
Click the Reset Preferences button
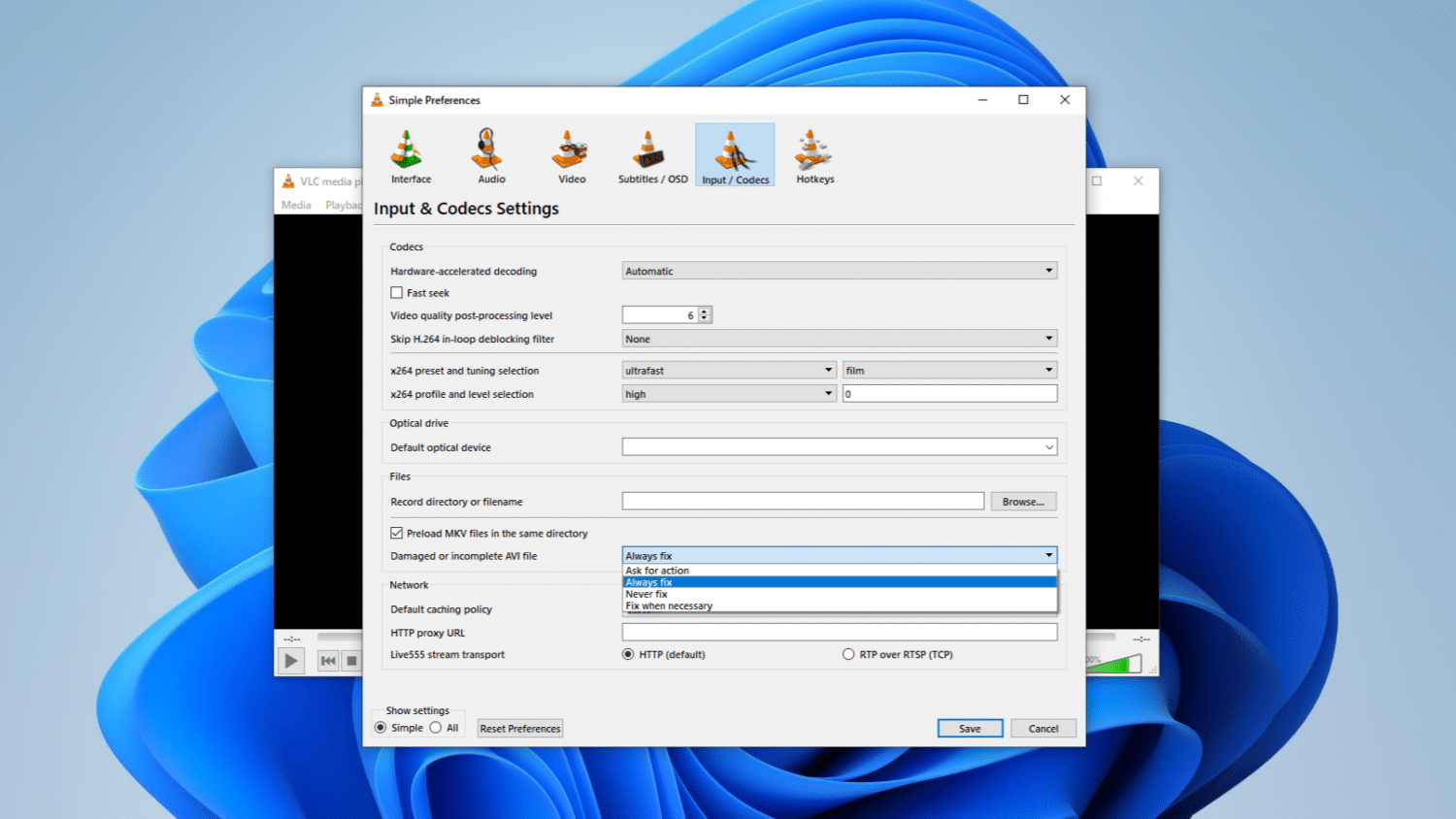tap(520, 729)
